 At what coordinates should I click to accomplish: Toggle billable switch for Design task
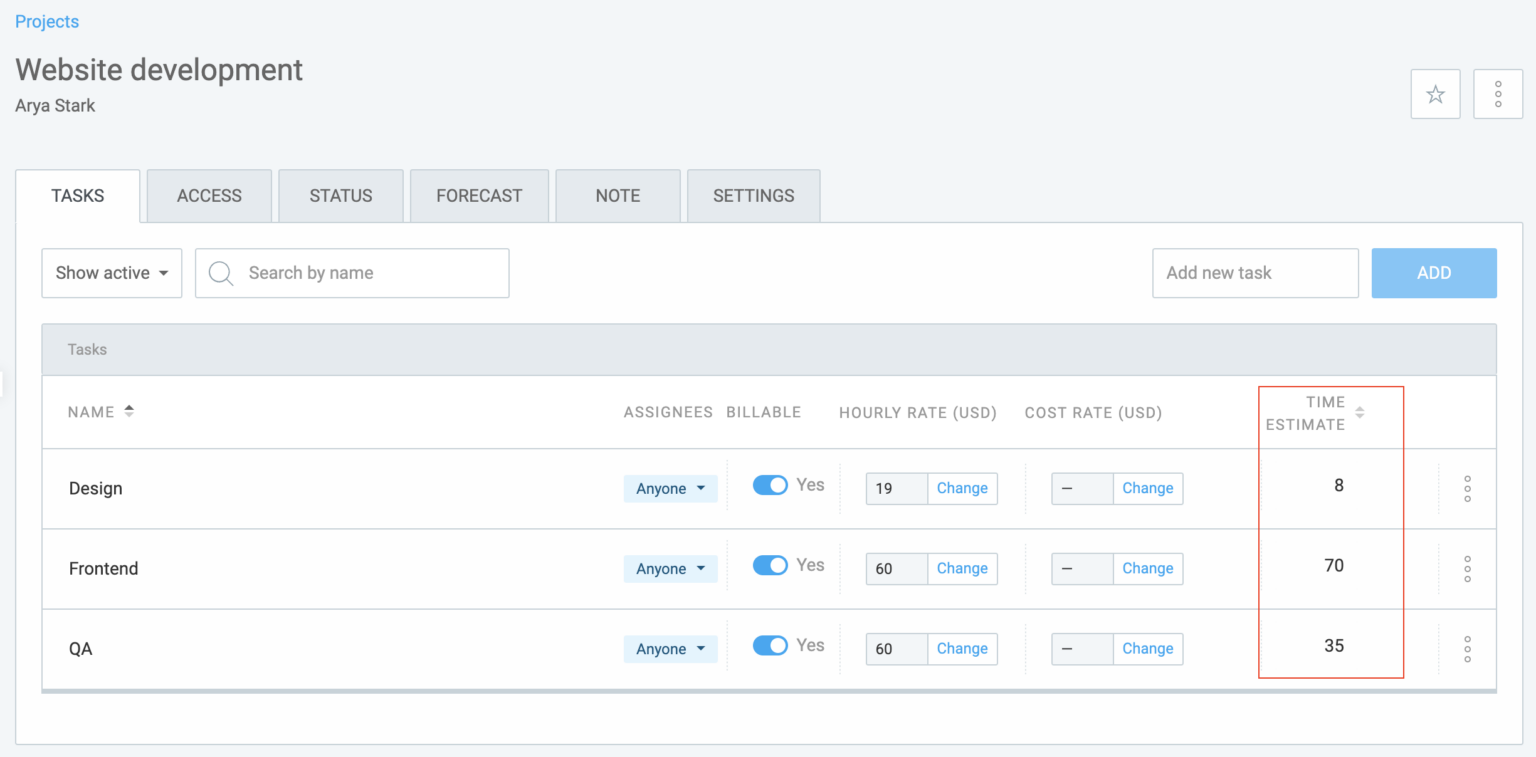(x=770, y=485)
